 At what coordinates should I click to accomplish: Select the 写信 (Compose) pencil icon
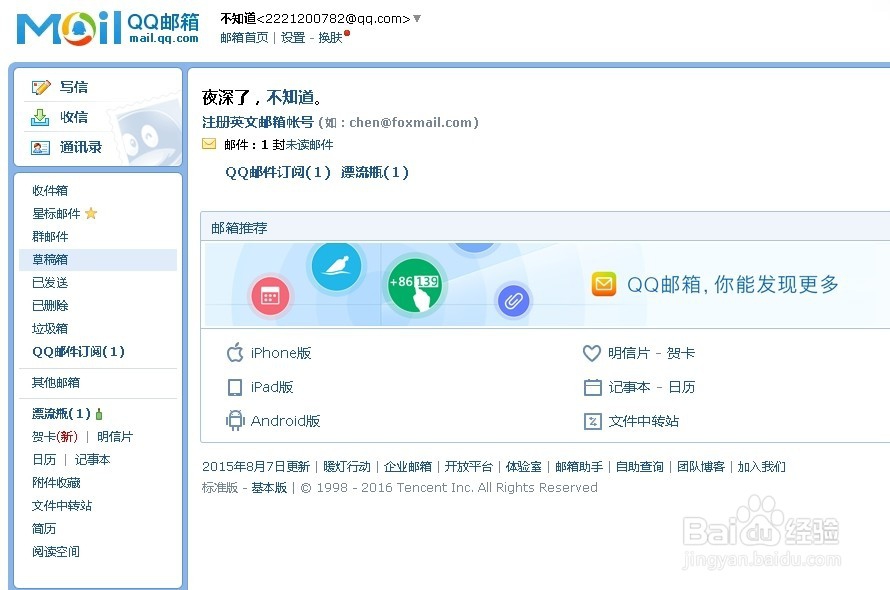point(43,86)
